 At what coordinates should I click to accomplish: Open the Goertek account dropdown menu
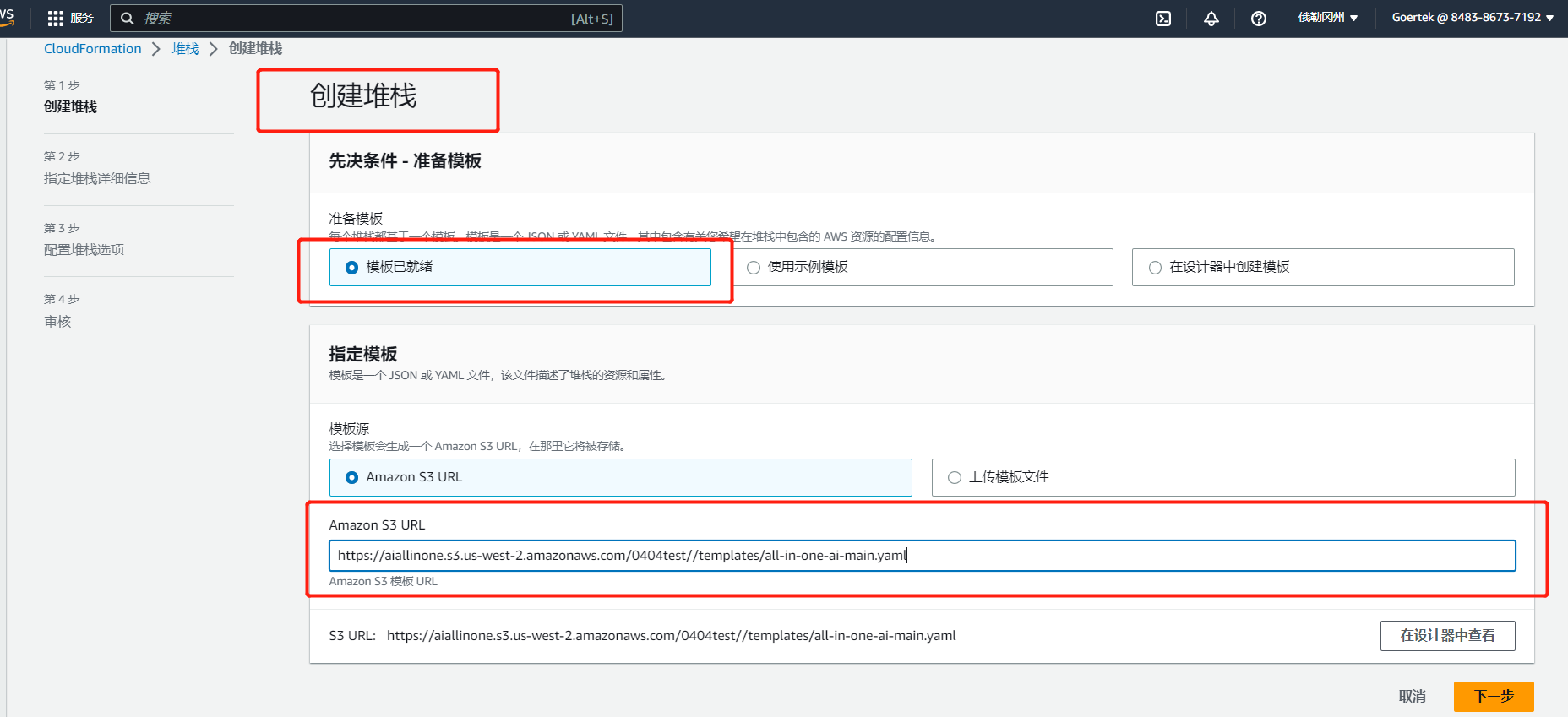1472,18
